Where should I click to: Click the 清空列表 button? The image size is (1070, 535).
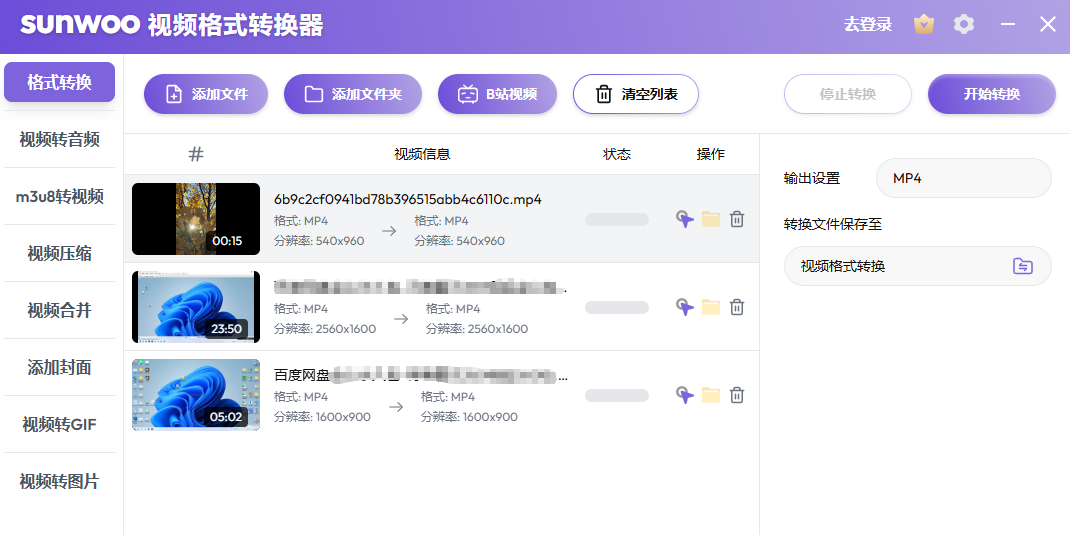point(635,94)
